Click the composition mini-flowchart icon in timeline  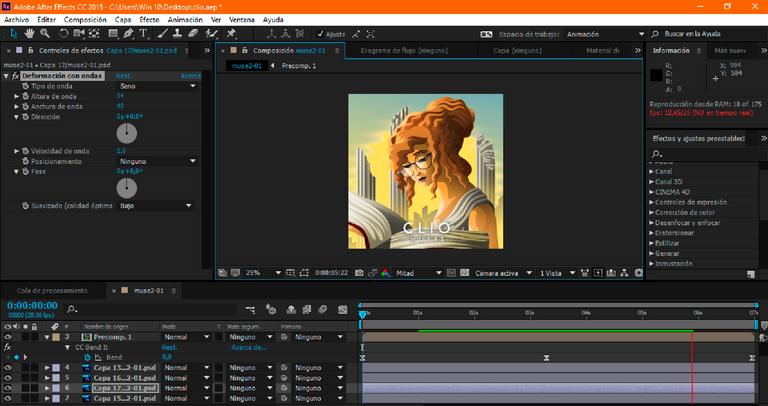click(250, 310)
